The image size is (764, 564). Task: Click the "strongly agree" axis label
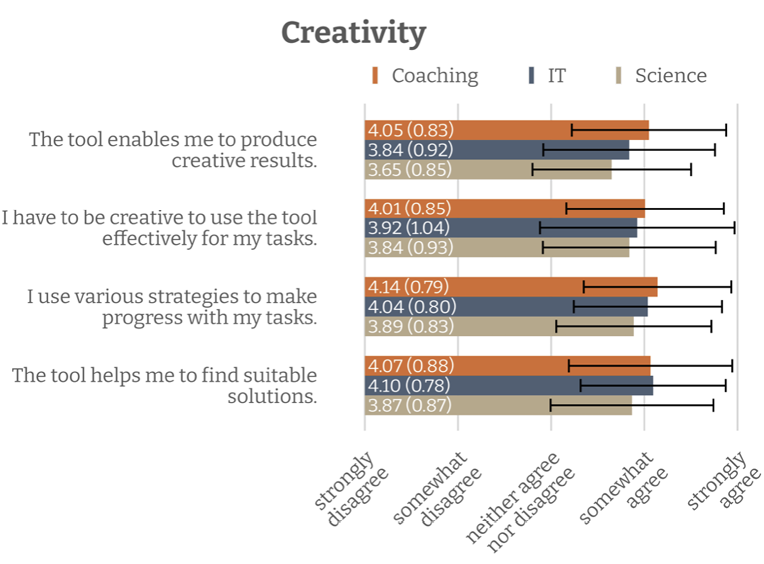716,484
